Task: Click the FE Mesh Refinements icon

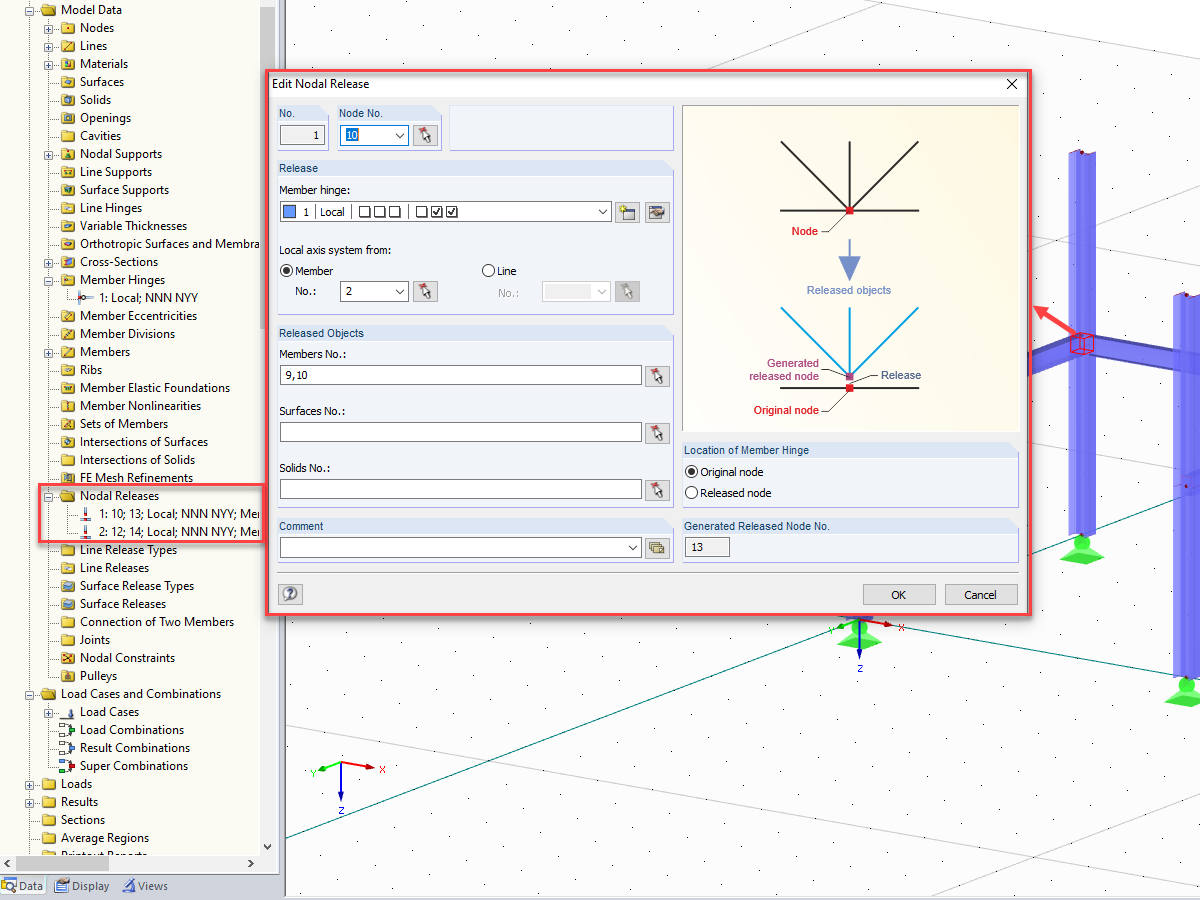Action: click(68, 478)
